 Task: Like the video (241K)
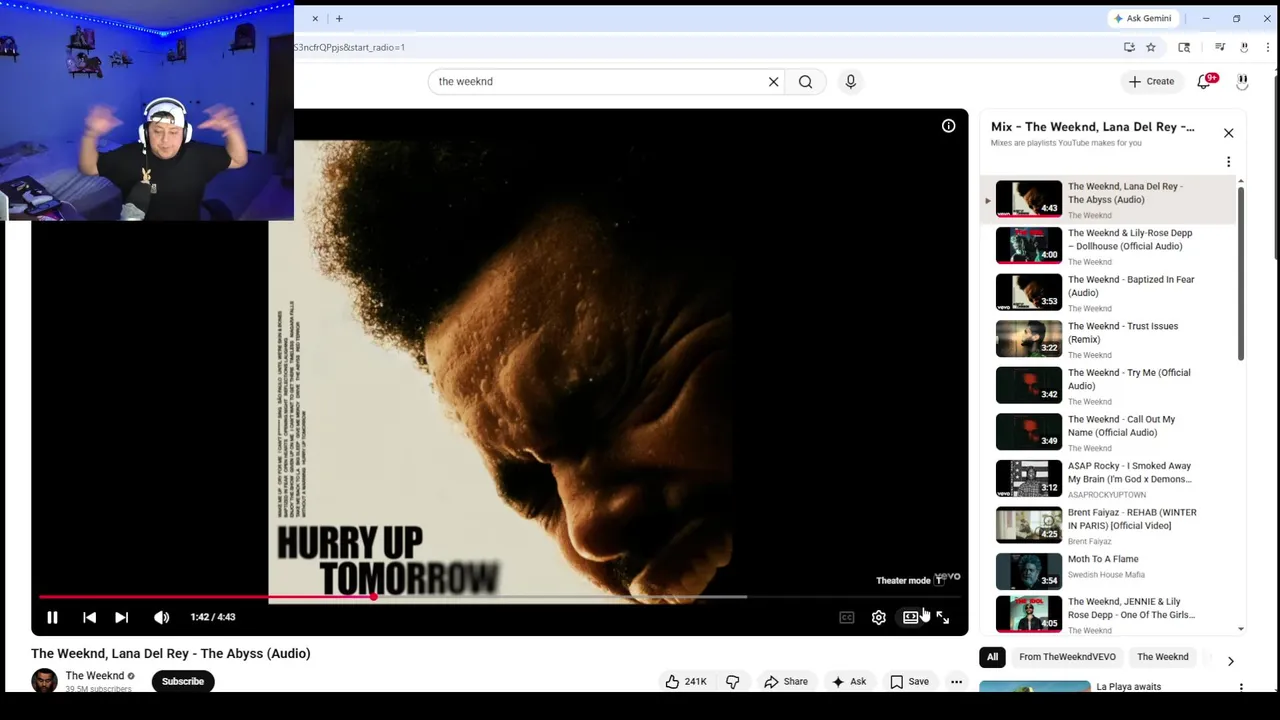[x=686, y=682]
